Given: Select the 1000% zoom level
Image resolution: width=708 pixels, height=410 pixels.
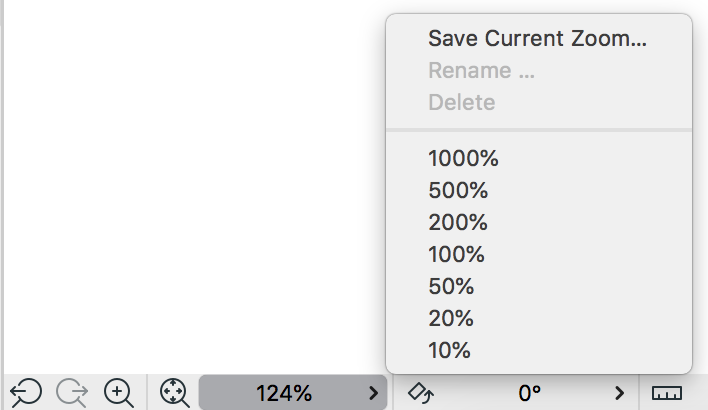Looking at the screenshot, I should pyautogui.click(x=463, y=158).
